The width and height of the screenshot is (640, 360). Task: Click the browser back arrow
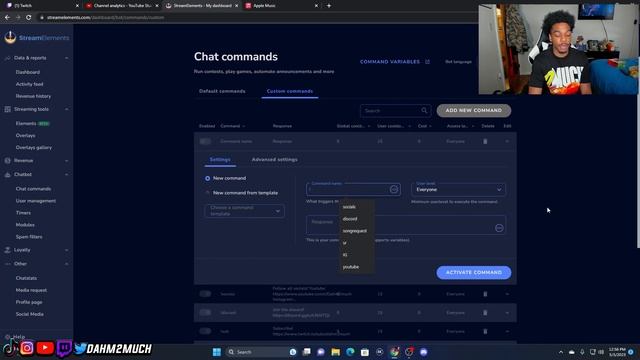click(x=7, y=17)
